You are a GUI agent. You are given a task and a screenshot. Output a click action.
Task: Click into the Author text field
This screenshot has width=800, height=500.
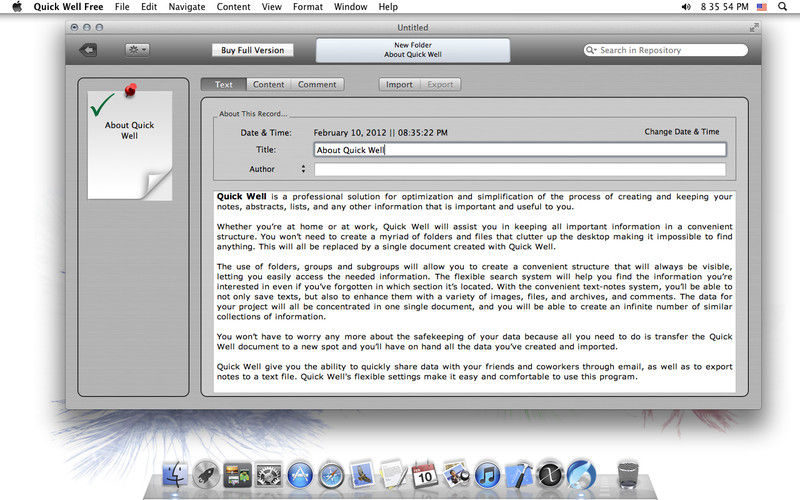(x=520, y=169)
